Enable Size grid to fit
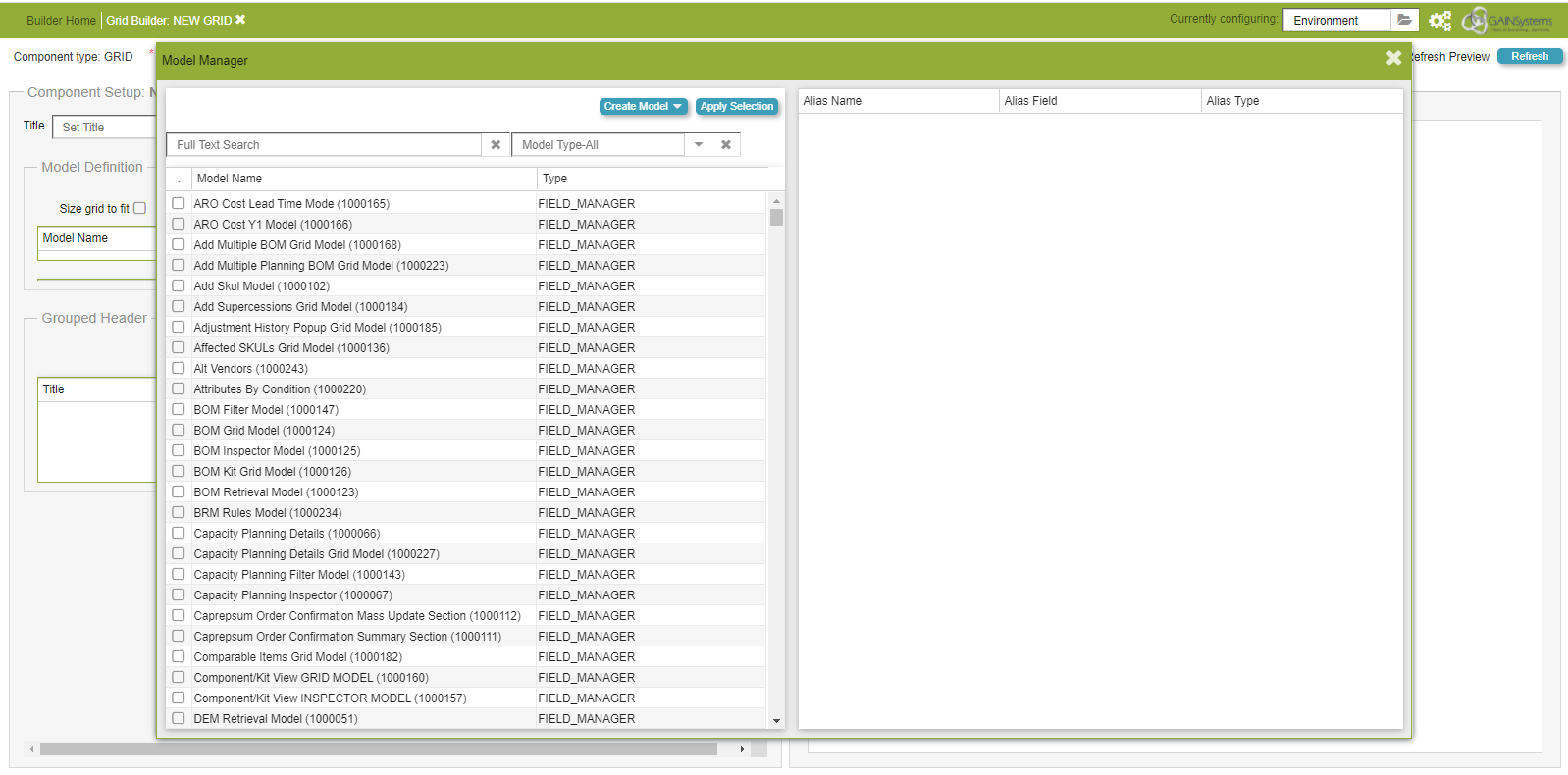Viewport: 1568px width, 775px height. (x=139, y=208)
